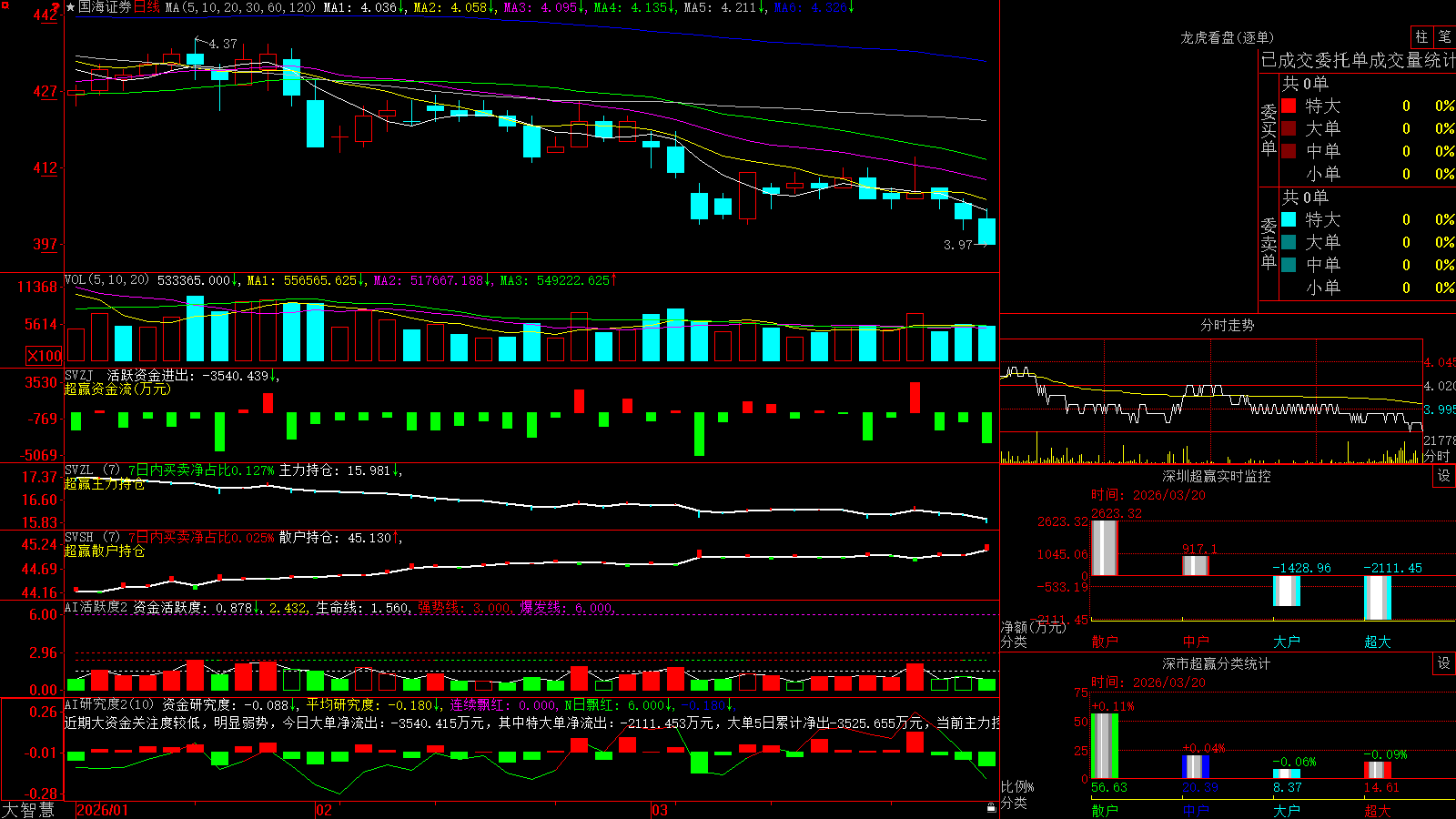Click teal swatch for 大单 sell orders

coord(1289,242)
